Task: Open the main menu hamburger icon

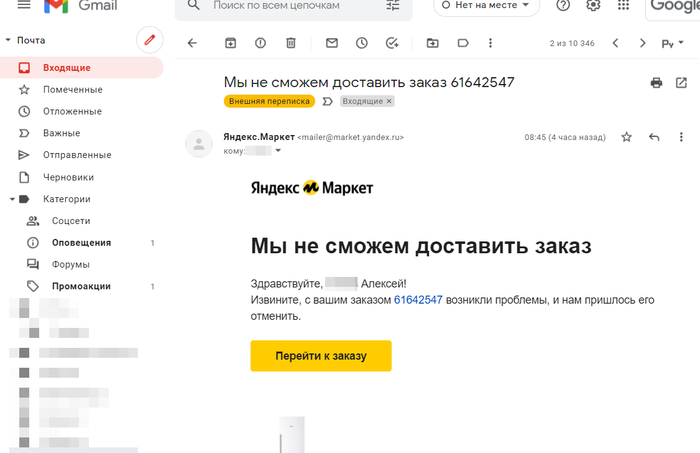Action: click(24, 5)
